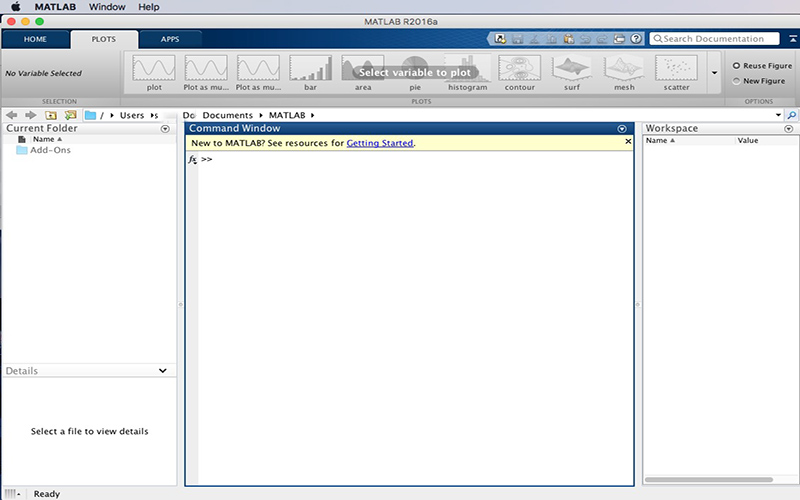Open the MATLAB application menu
Viewport: 800px width, 500px height.
click(55, 7)
